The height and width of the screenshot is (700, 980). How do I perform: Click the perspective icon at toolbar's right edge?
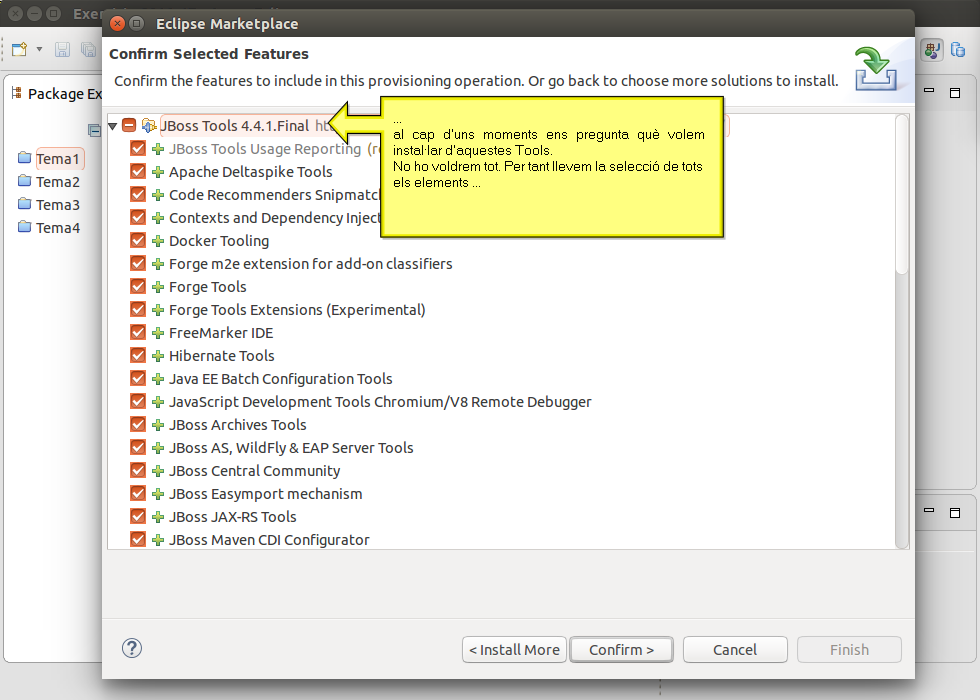tap(958, 49)
